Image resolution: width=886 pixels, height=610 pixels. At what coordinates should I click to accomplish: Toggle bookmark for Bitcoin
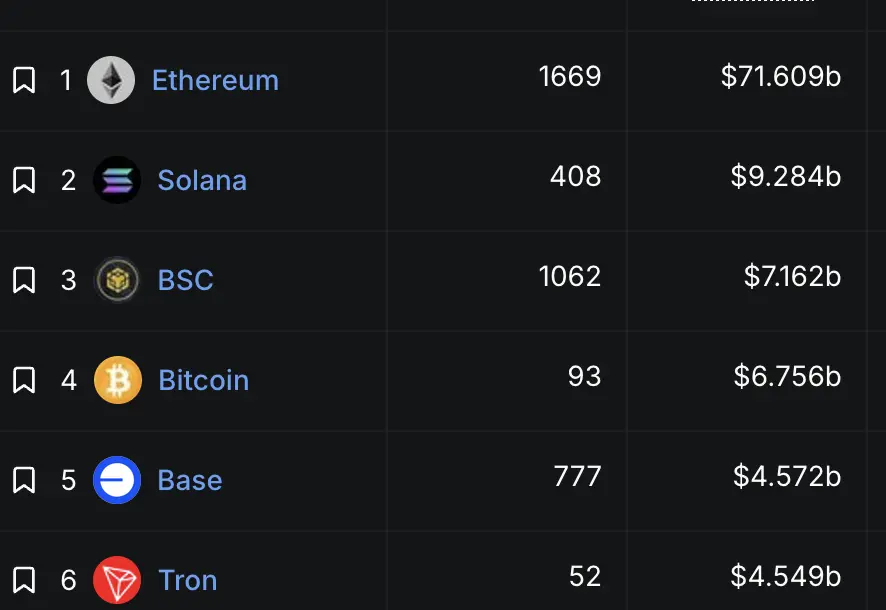tap(24, 380)
